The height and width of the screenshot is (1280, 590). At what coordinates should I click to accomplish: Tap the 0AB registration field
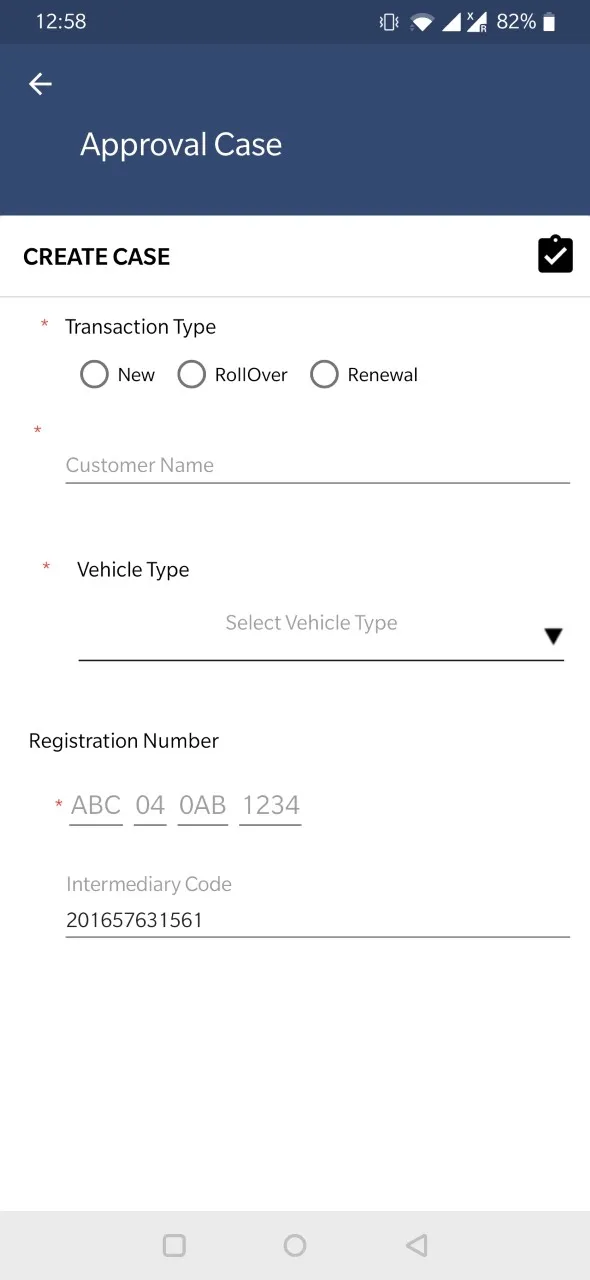203,805
